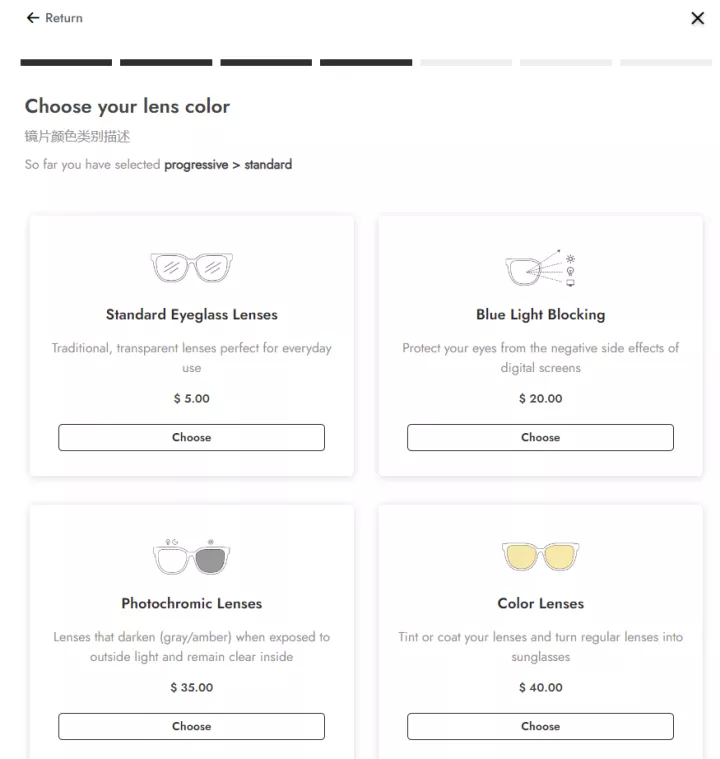Click the first progress step bar

(x=66, y=63)
